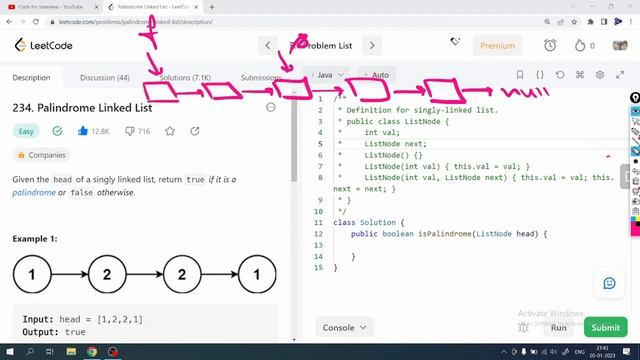Click the solved green checkmark icon
640x360 pixels.
57,131
